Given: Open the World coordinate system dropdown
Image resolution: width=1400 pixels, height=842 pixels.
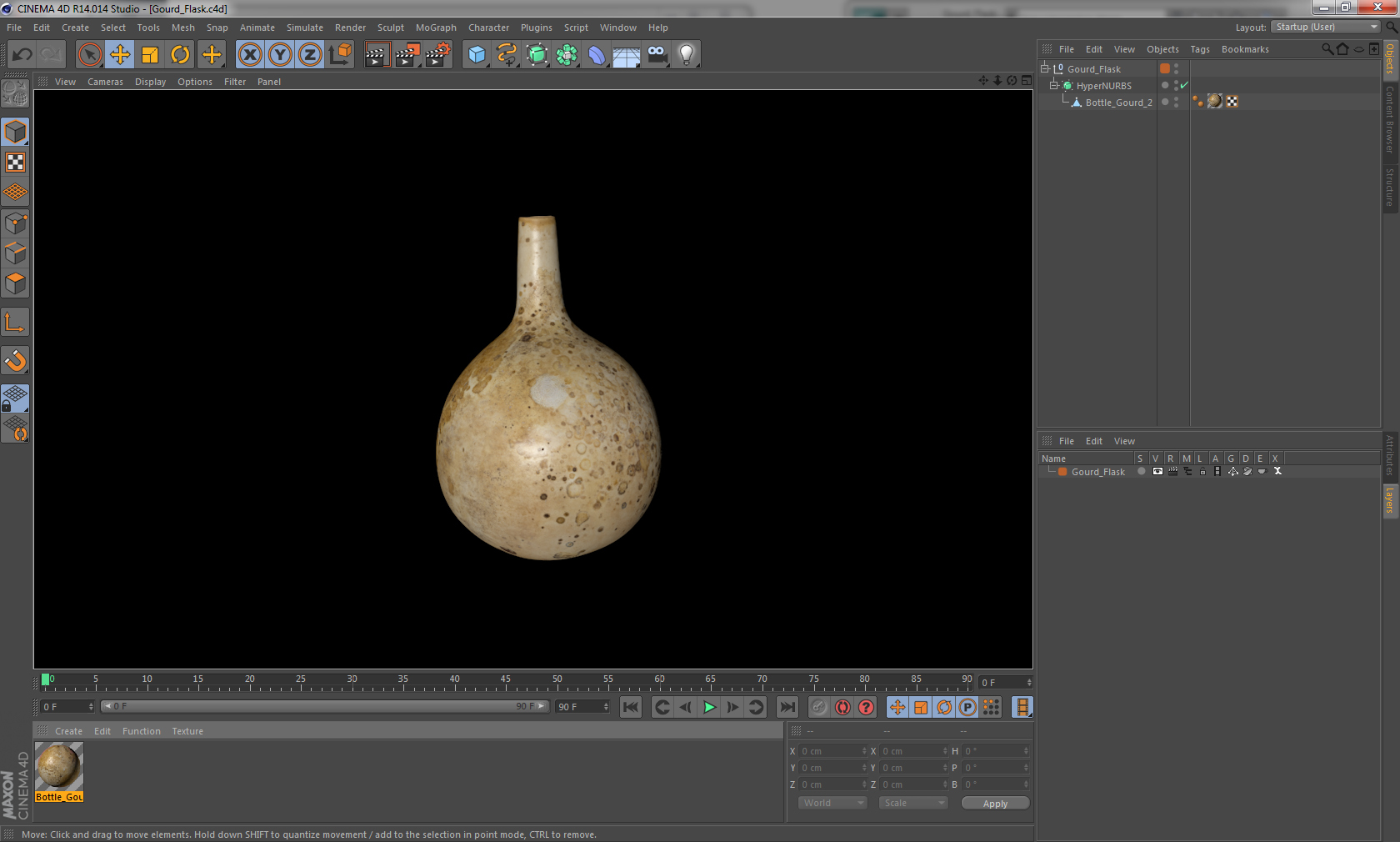Looking at the screenshot, I should click(832, 803).
